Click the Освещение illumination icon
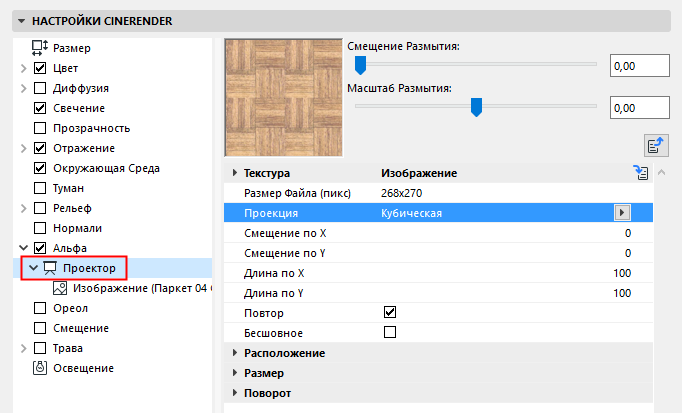Viewport: 682px width, 413px height. tap(41, 368)
